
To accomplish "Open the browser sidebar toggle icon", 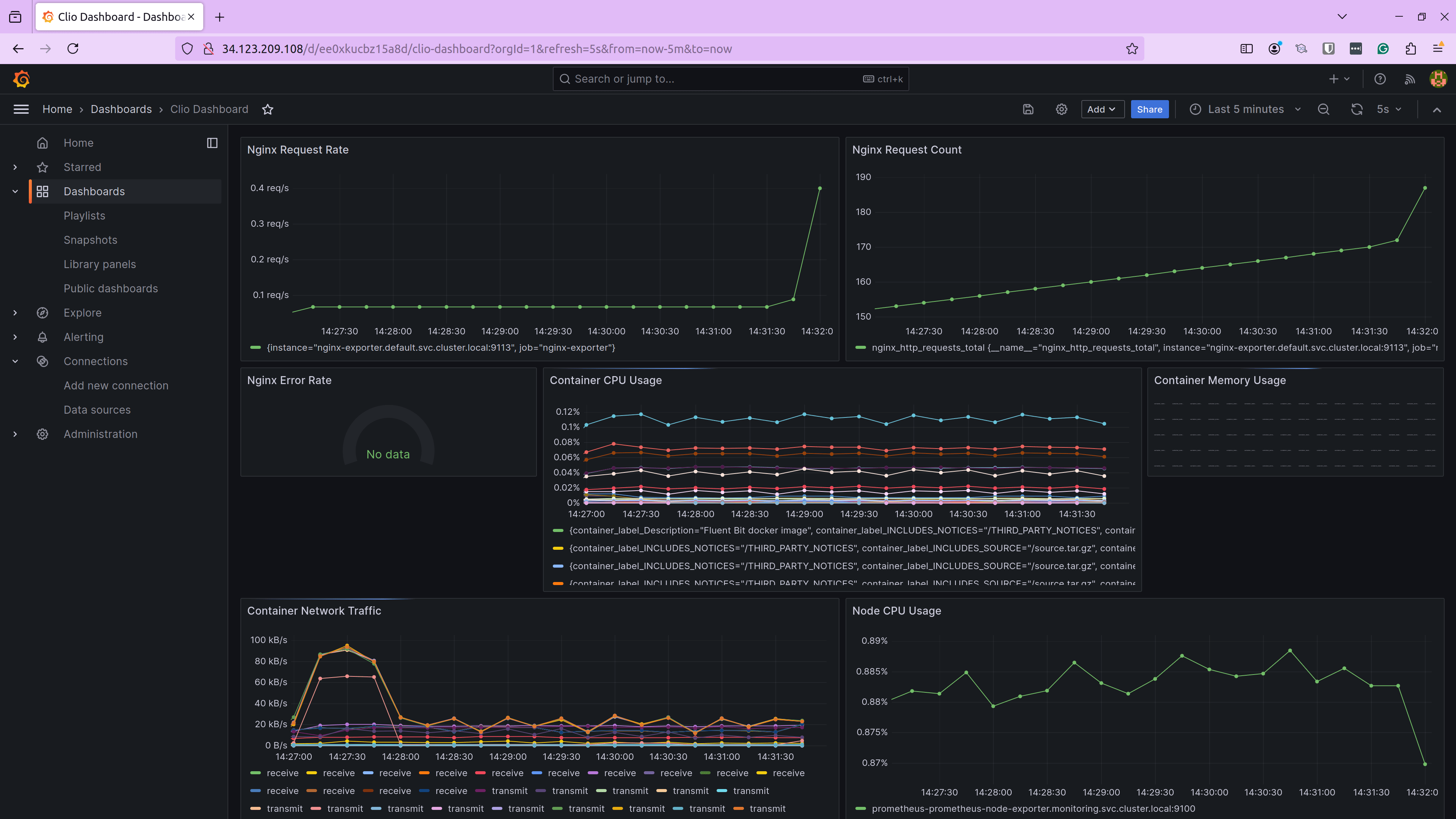I will pos(1246,49).
